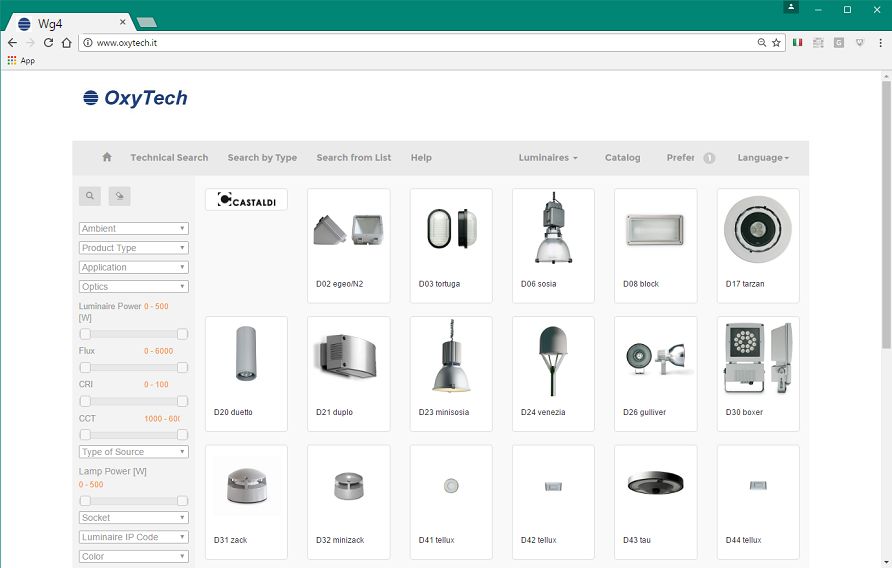
Task: Click the zoom magnifier icon in address bar
Action: pyautogui.click(x=761, y=43)
